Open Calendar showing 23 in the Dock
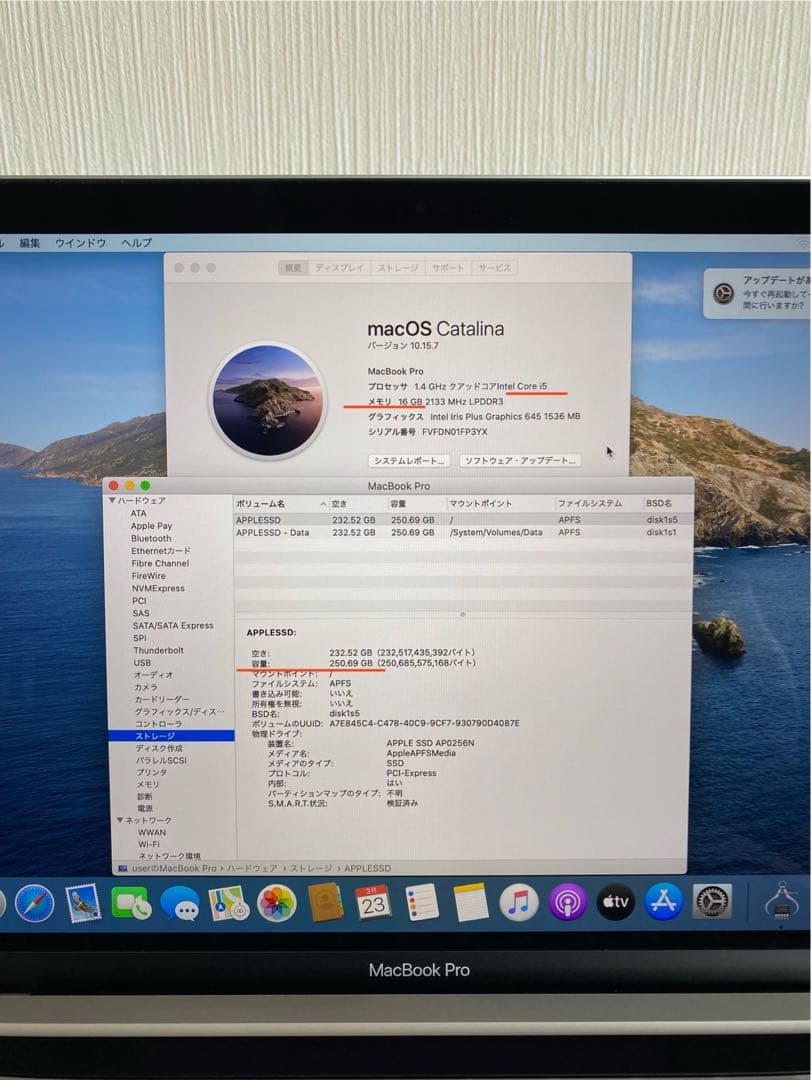Image resolution: width=811 pixels, height=1080 pixels. [x=373, y=902]
